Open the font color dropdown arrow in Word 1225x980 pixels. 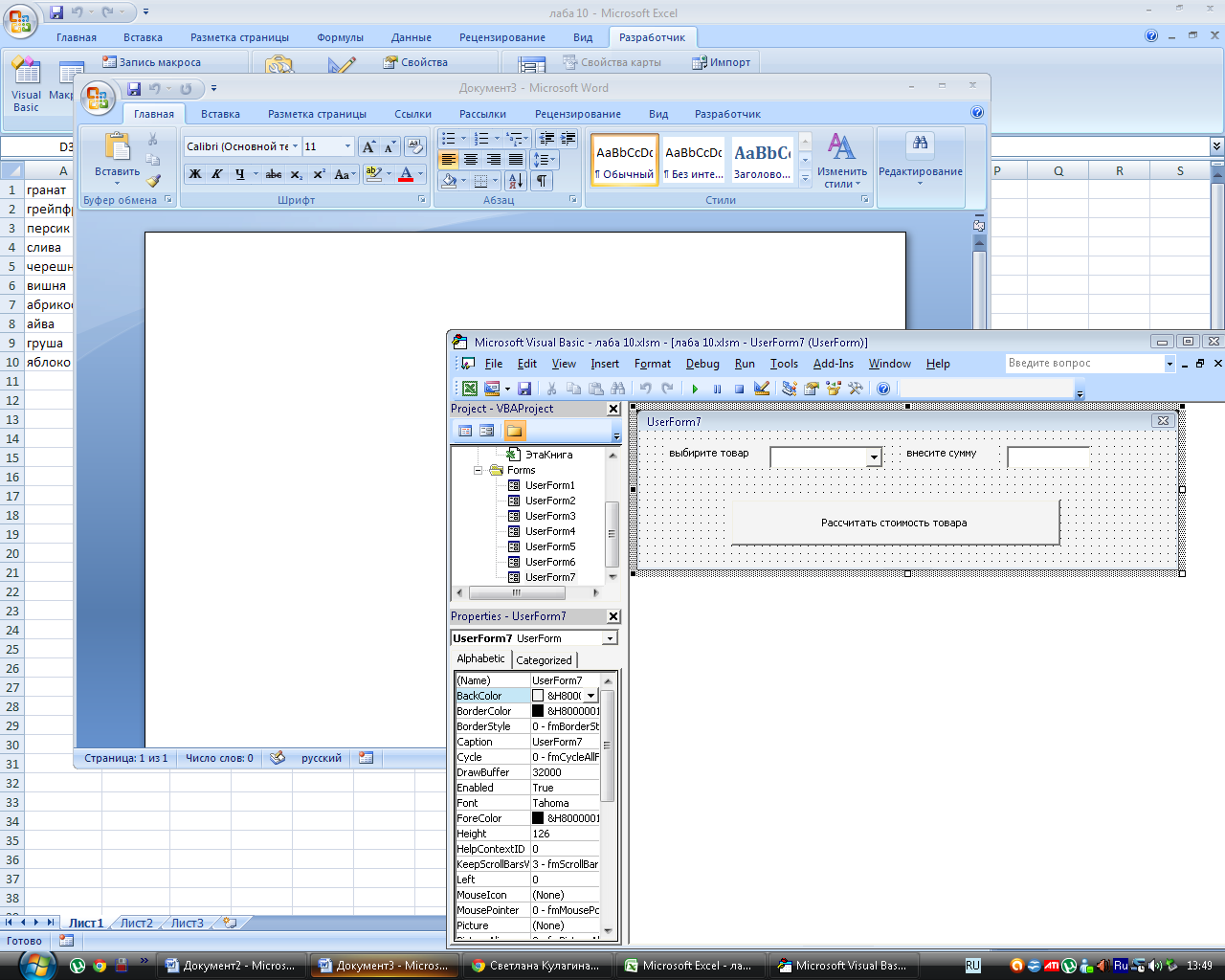421,174
